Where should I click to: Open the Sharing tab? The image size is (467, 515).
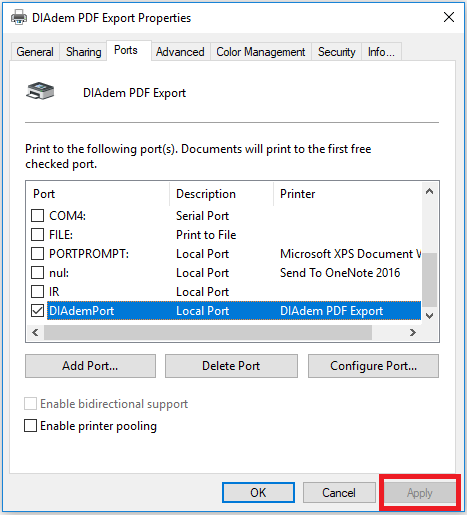point(83,52)
